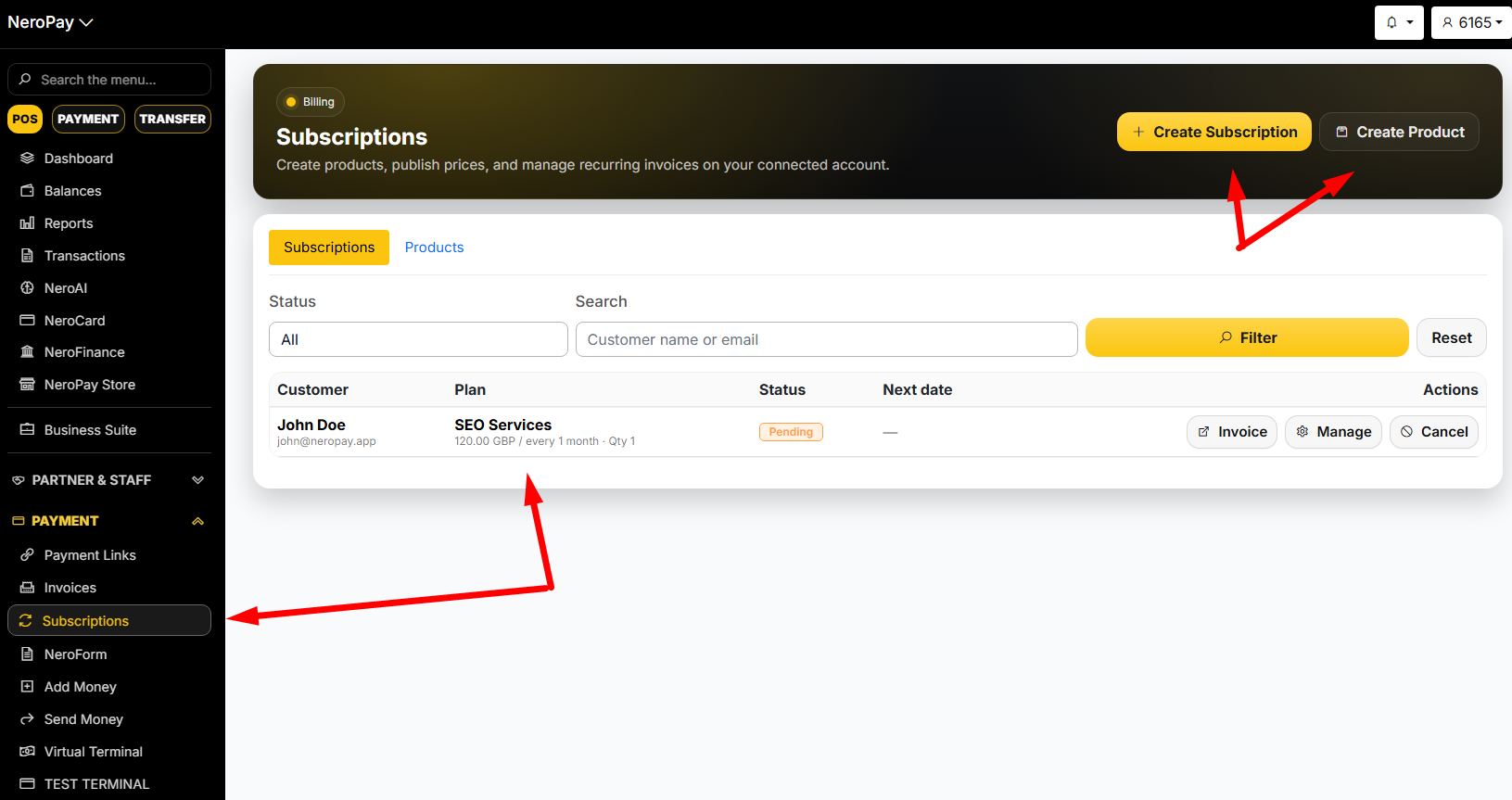Open the Dashboard sidebar icon
The width and height of the screenshot is (1512, 800).
[x=27, y=159]
